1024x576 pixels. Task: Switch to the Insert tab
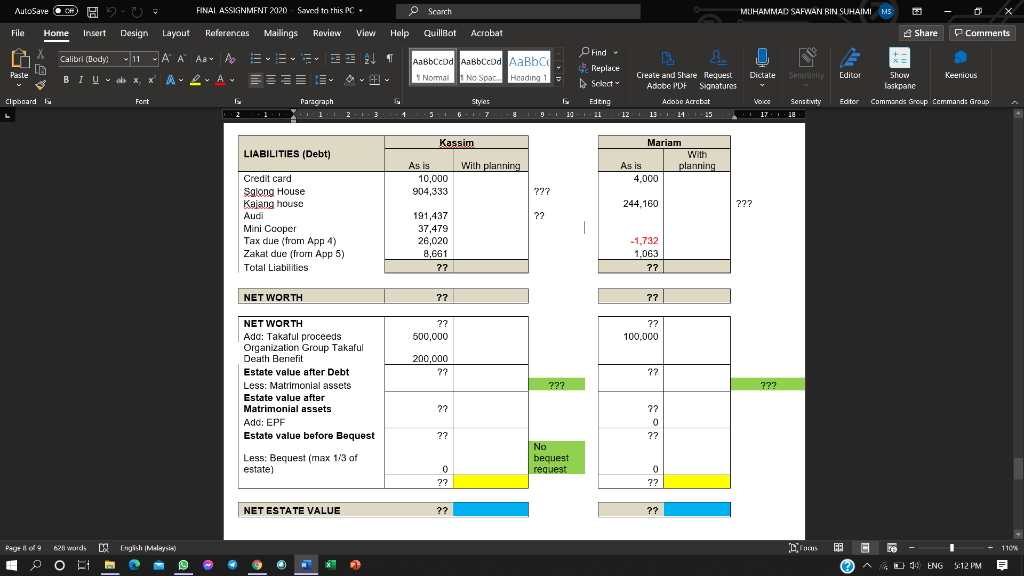click(x=94, y=33)
